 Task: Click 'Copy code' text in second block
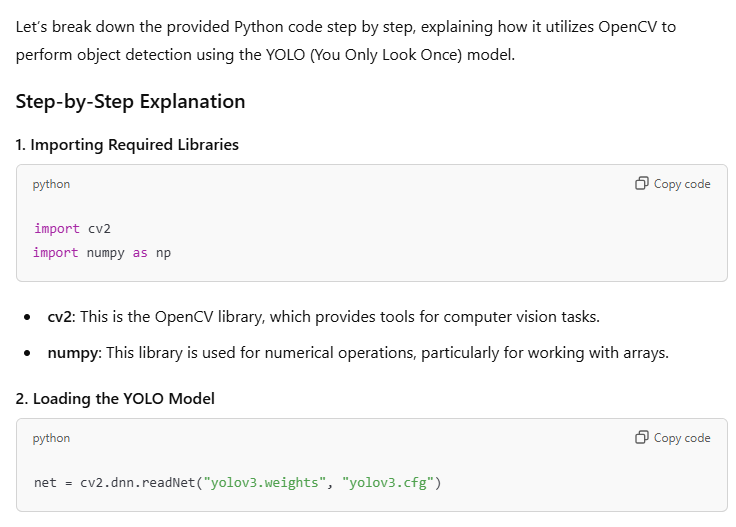tap(682, 438)
